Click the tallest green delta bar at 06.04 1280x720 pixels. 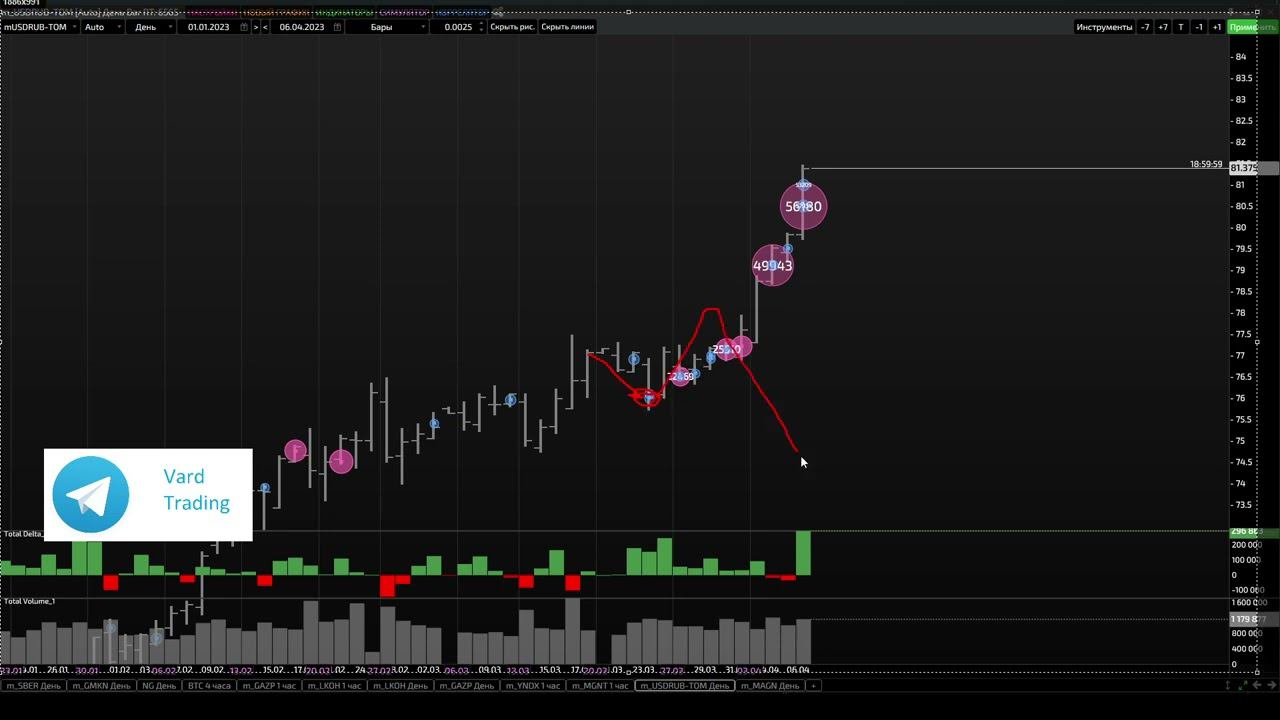[x=803, y=553]
